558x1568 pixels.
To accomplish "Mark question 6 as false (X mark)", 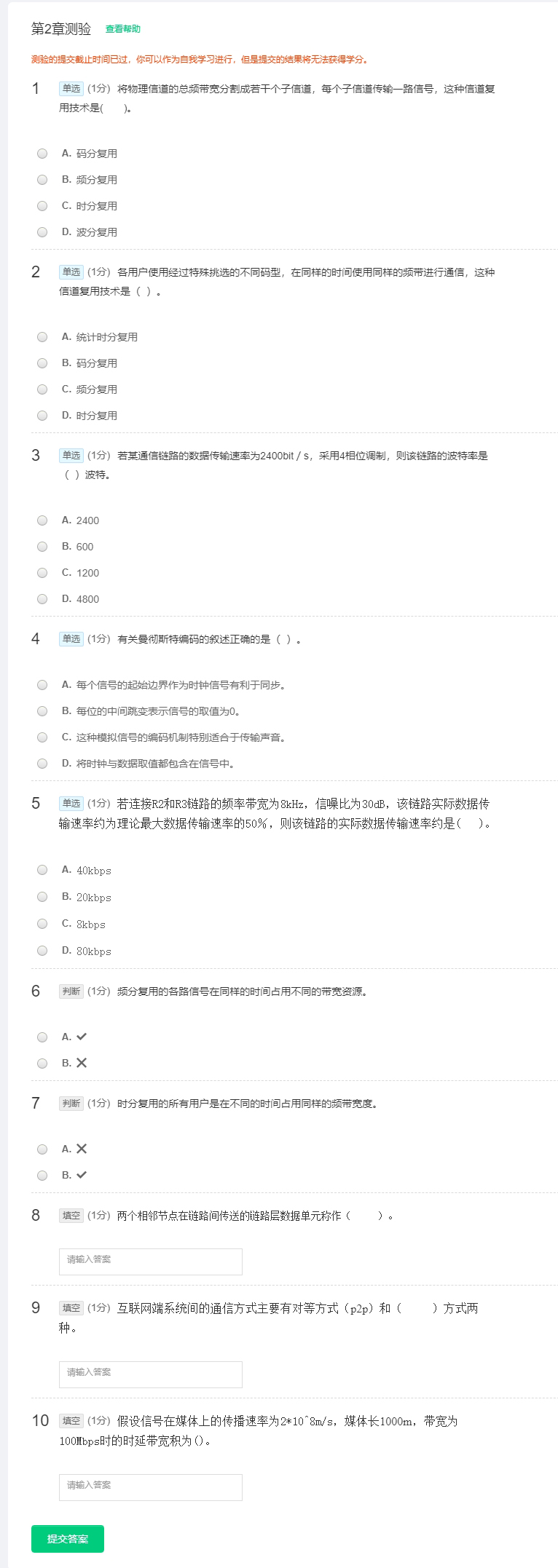I will [x=42, y=1064].
